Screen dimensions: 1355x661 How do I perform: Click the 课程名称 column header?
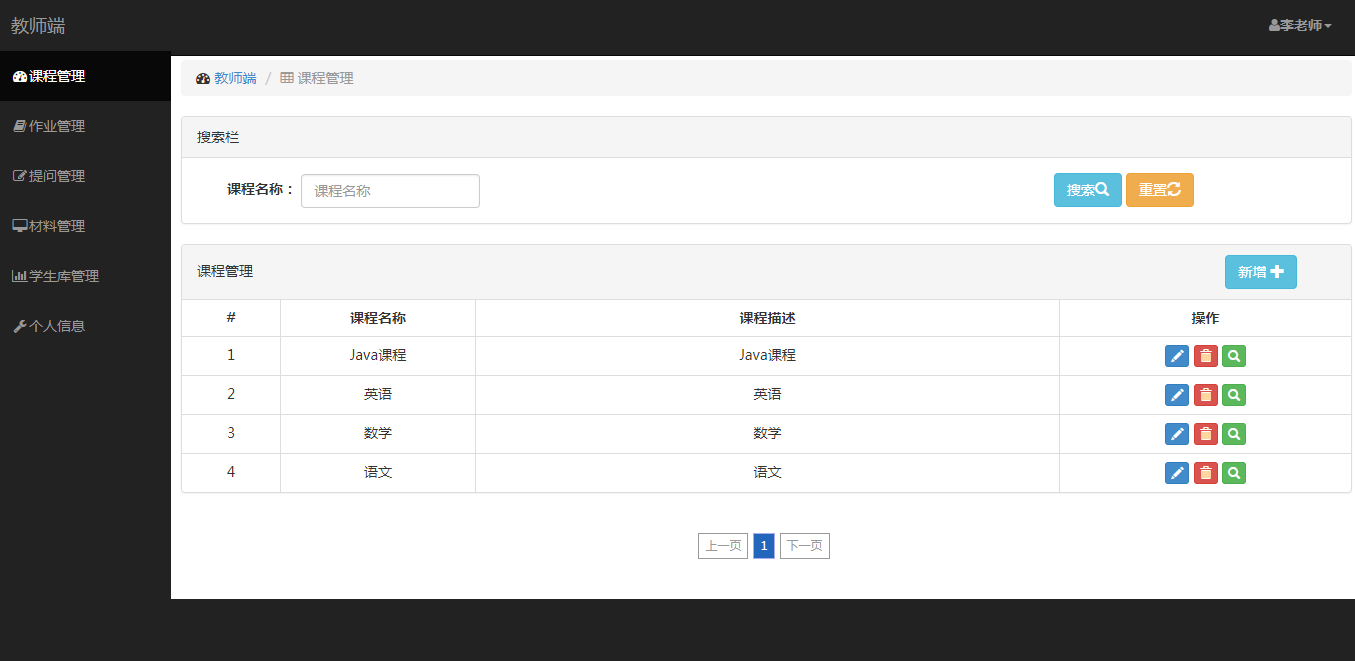tap(378, 318)
